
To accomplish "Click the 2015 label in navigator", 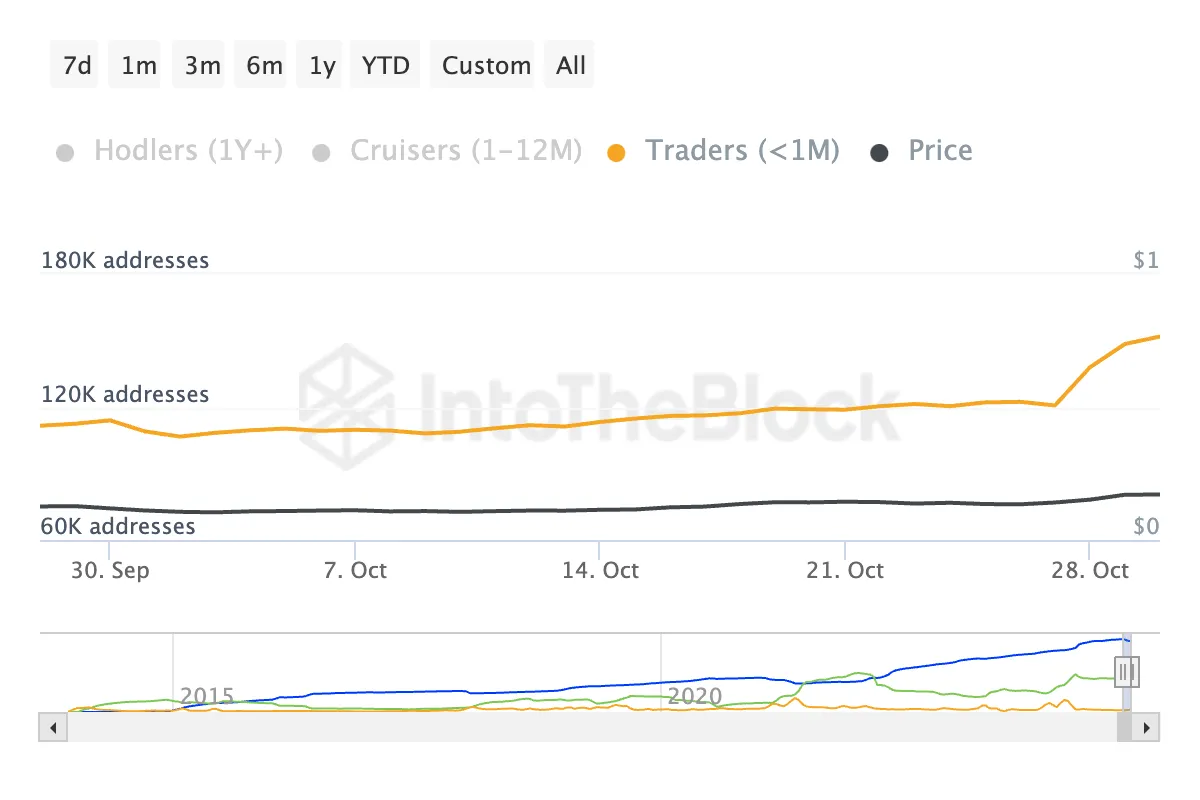I will pos(207,696).
